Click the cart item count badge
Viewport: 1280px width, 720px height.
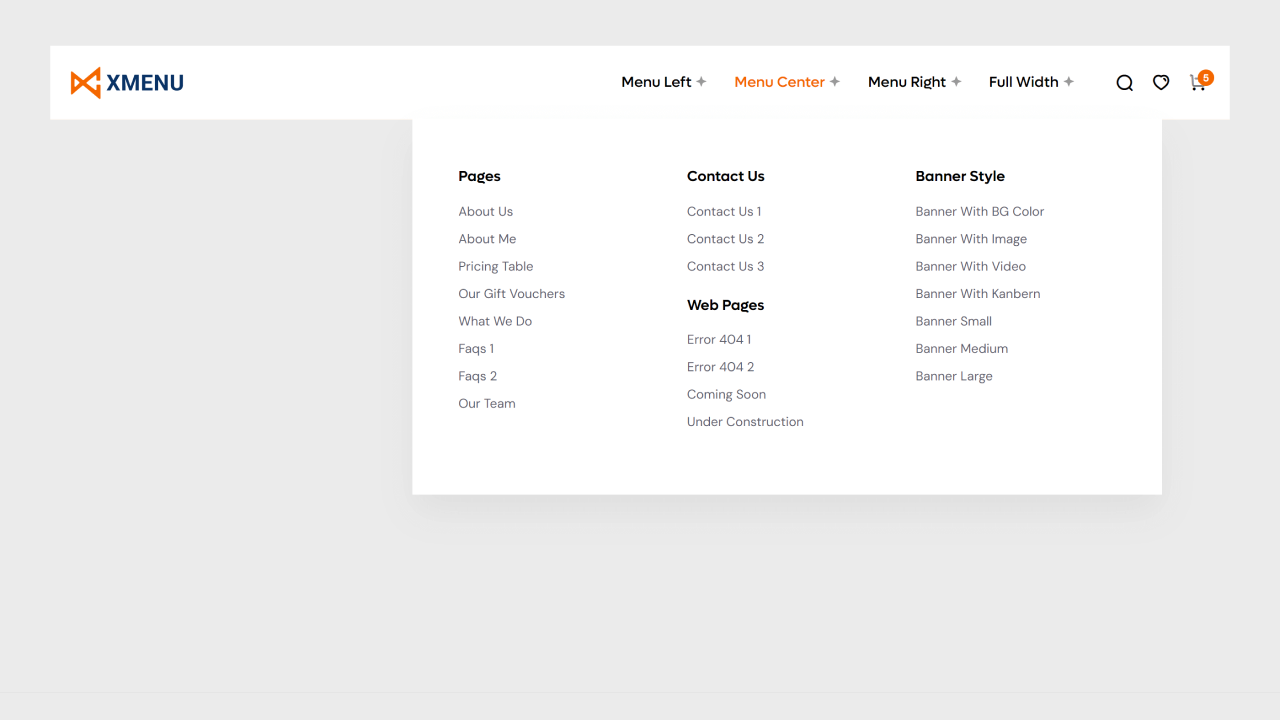[x=1206, y=77]
